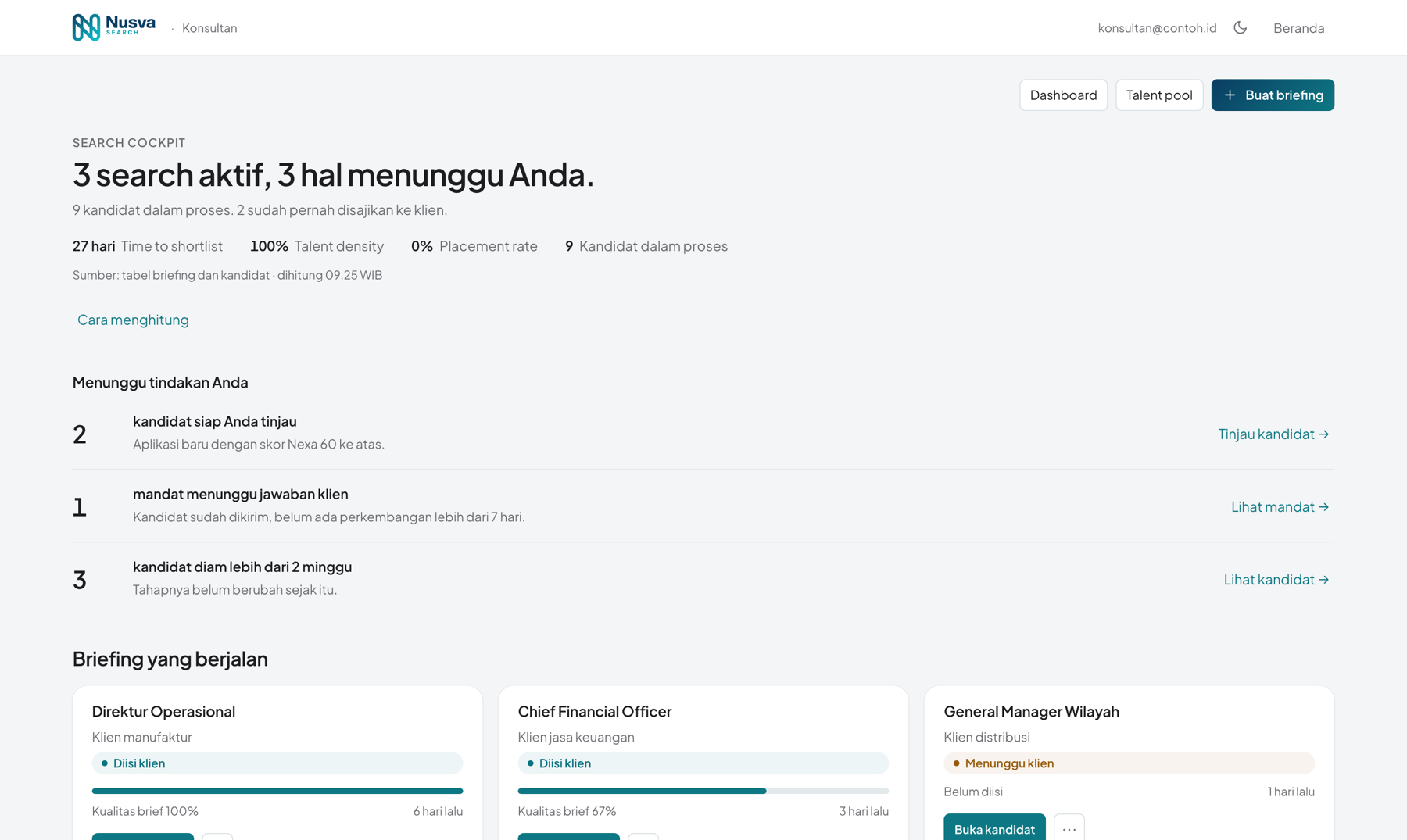Open General Manager Wilayah briefing title
This screenshot has width=1407, height=840.
(x=1031, y=711)
